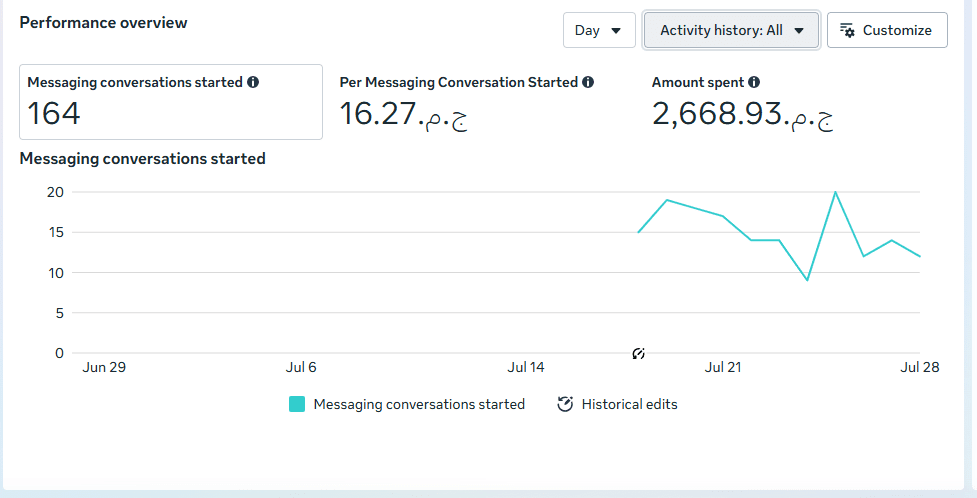Select the Per Messaging Conversation Started metric
This screenshot has height=498, width=977.
point(467,102)
